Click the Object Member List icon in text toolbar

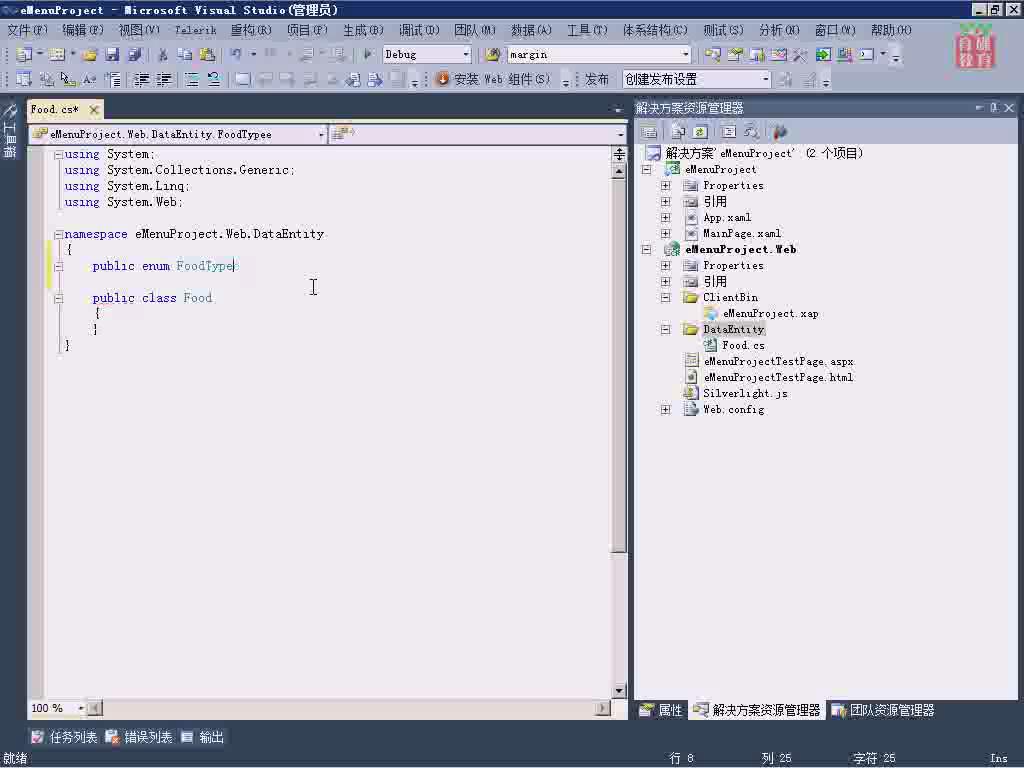tap(24, 80)
